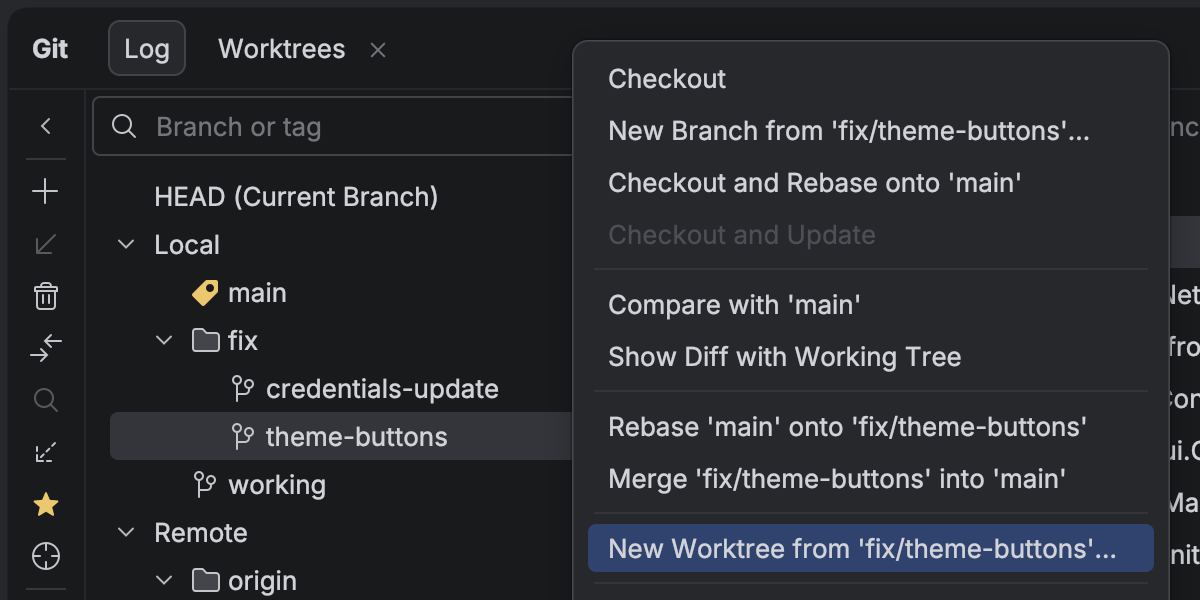Viewport: 1200px width, 600px height.
Task: Choose New Worktree from 'fix/theme-buttons'
Action: tap(862, 548)
